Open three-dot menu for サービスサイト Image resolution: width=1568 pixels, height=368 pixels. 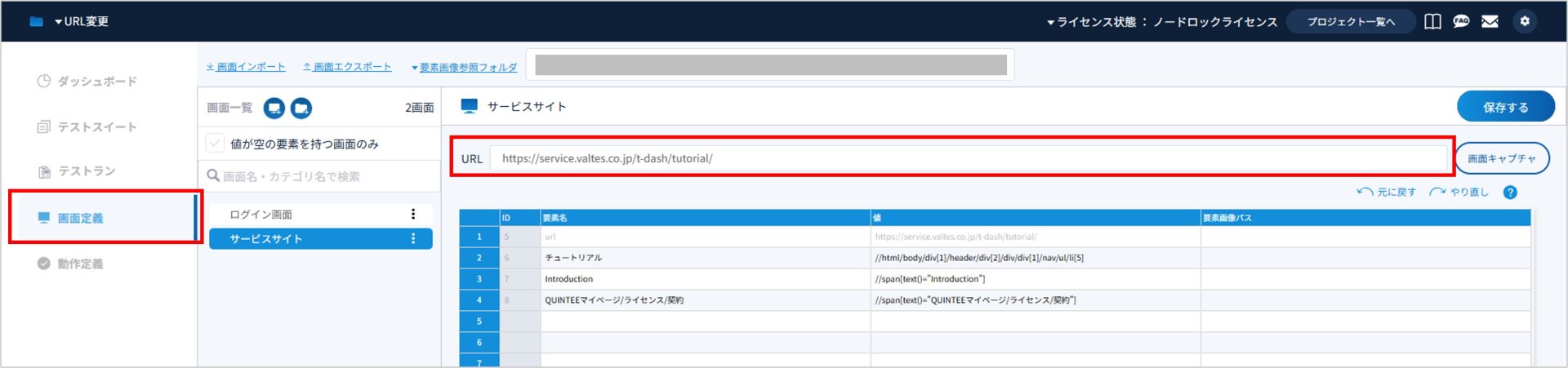tap(413, 238)
